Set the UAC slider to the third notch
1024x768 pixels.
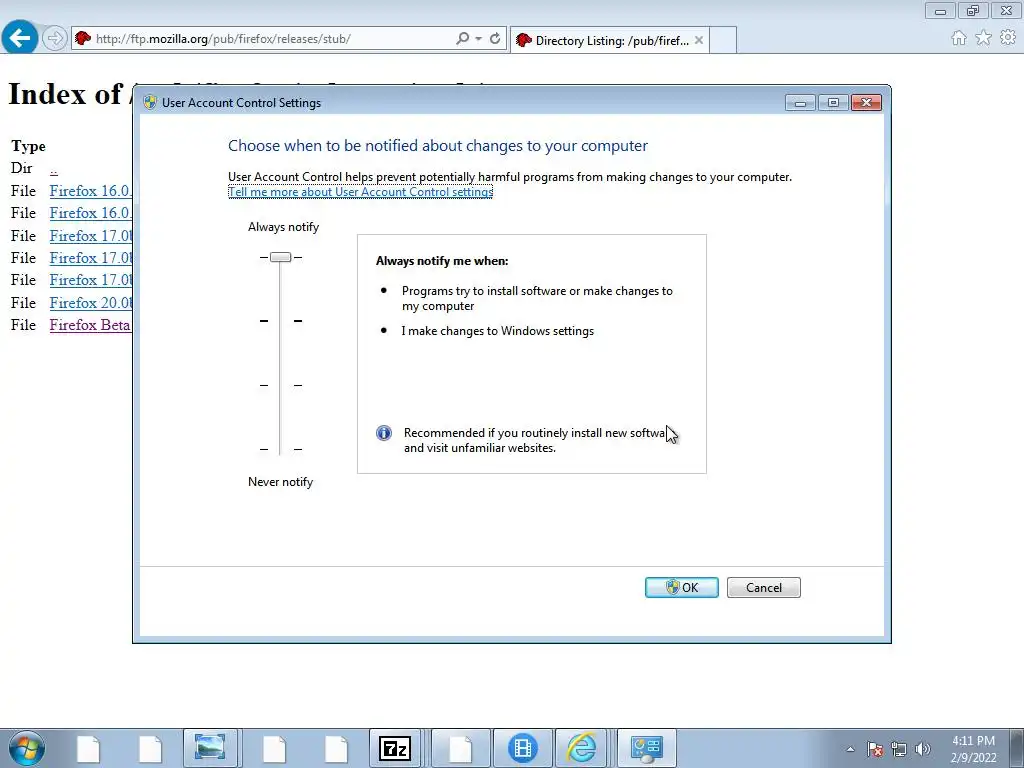280,385
